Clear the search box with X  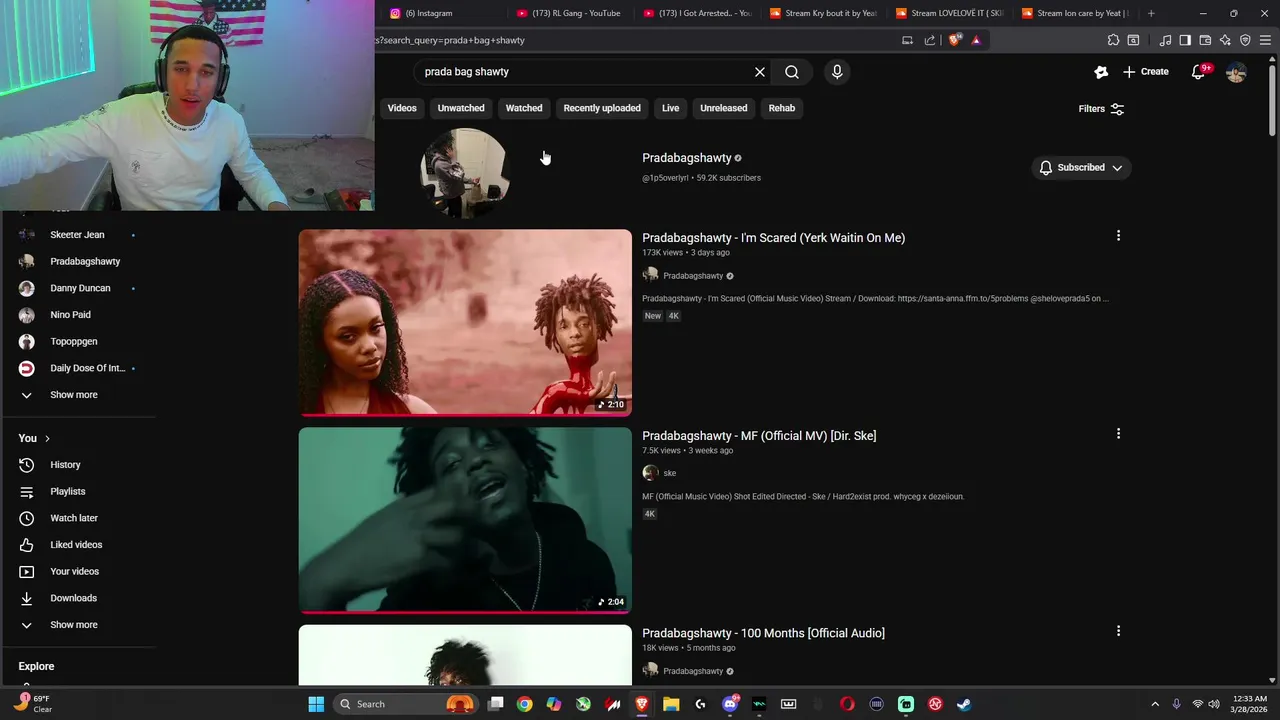point(760,72)
